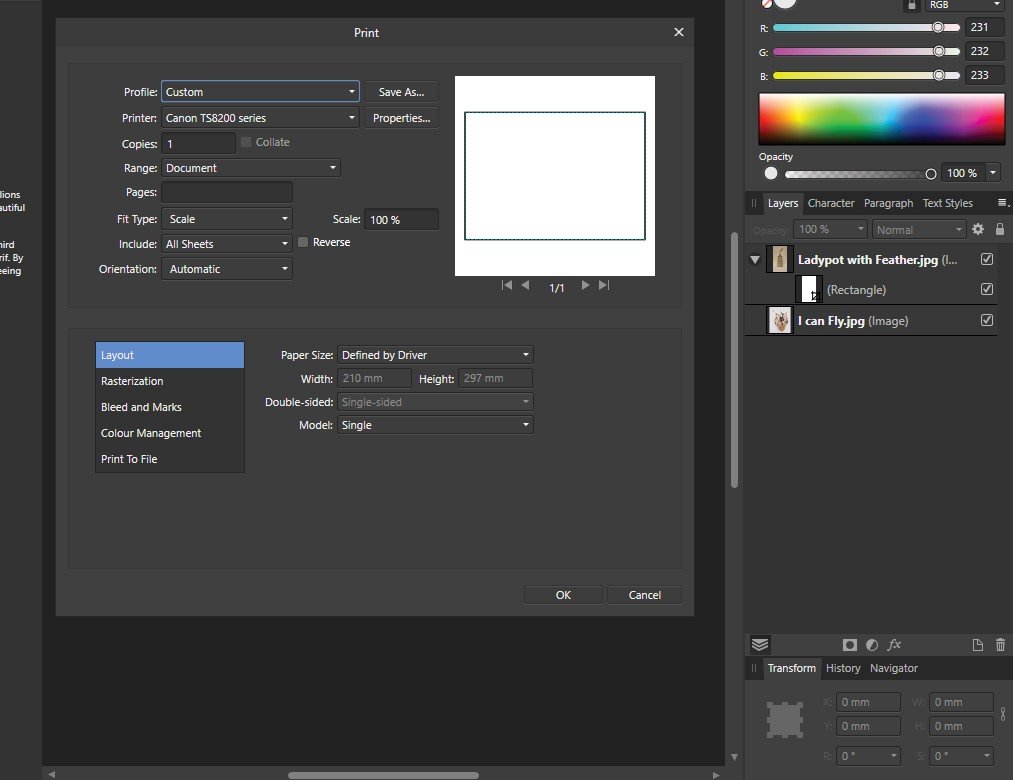
Task: Open the Layers panel preferences menu icon
Action: 1003,203
